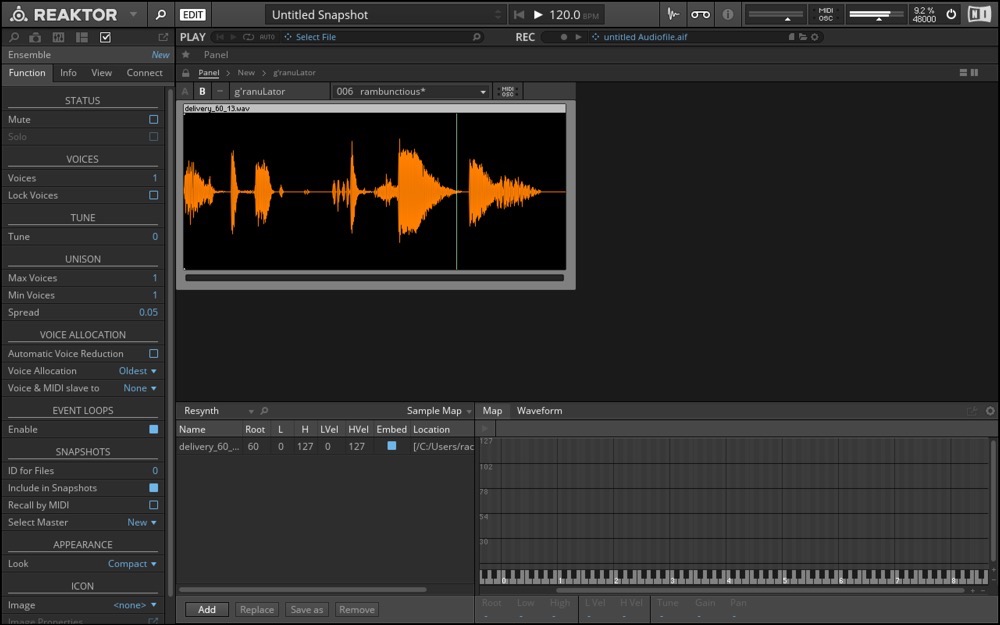
Task: Open the Image none dropdown
Action: pos(135,605)
